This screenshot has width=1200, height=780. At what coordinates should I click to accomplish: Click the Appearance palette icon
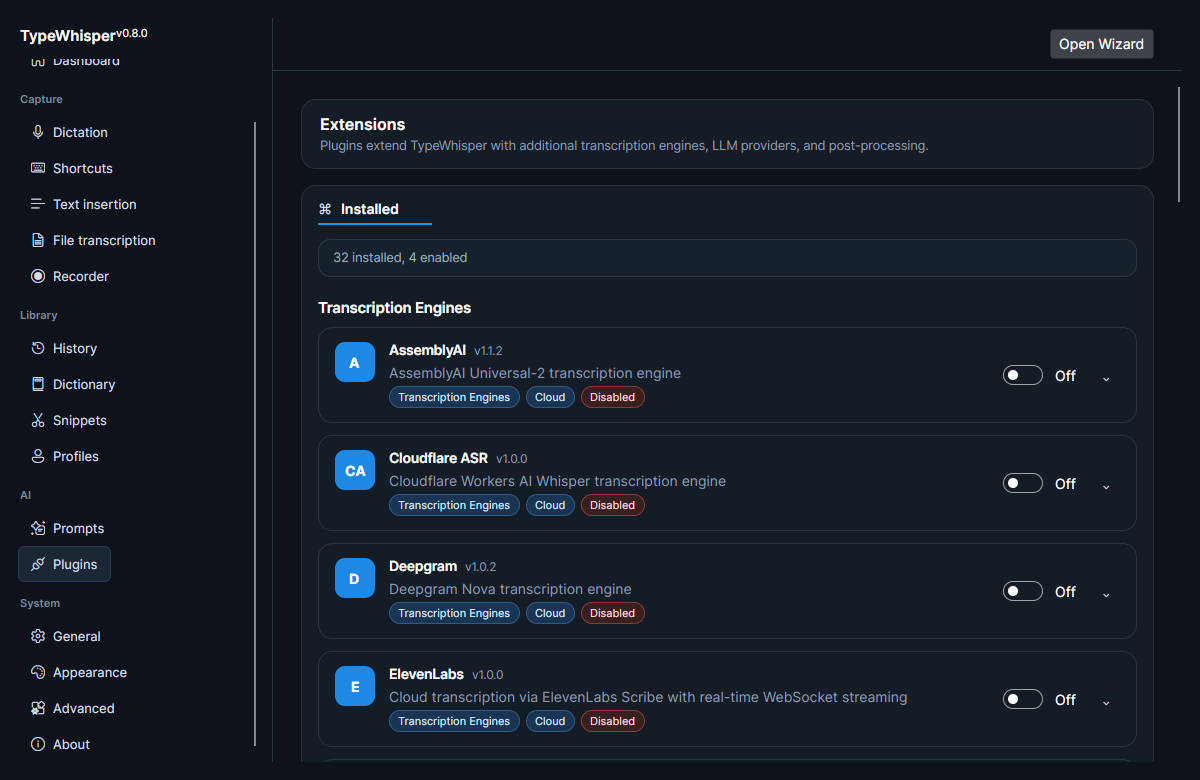pyautogui.click(x=38, y=672)
